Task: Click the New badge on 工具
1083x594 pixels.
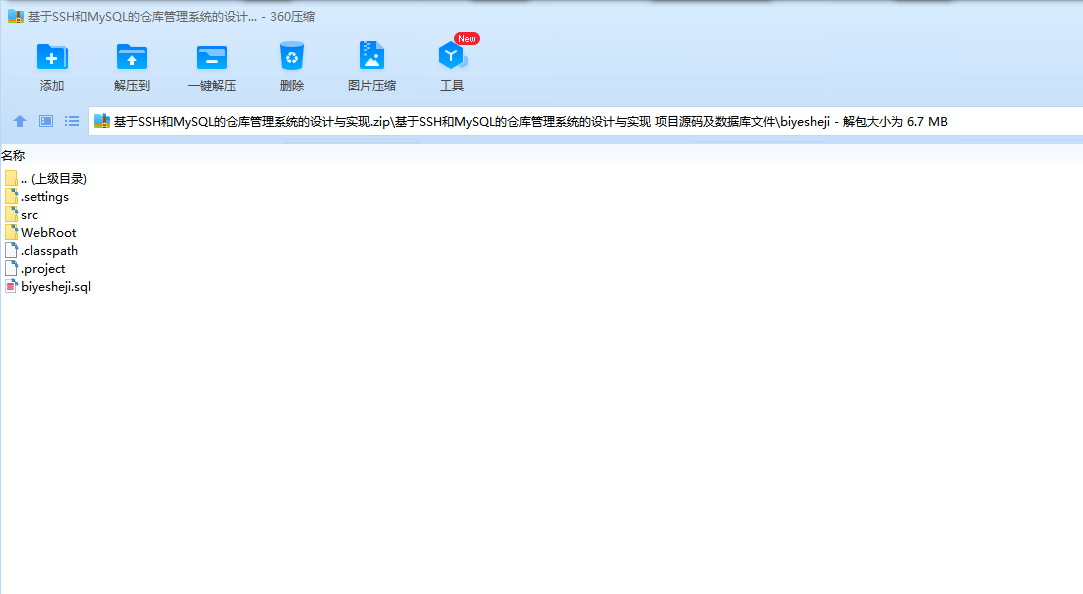Action: point(467,39)
